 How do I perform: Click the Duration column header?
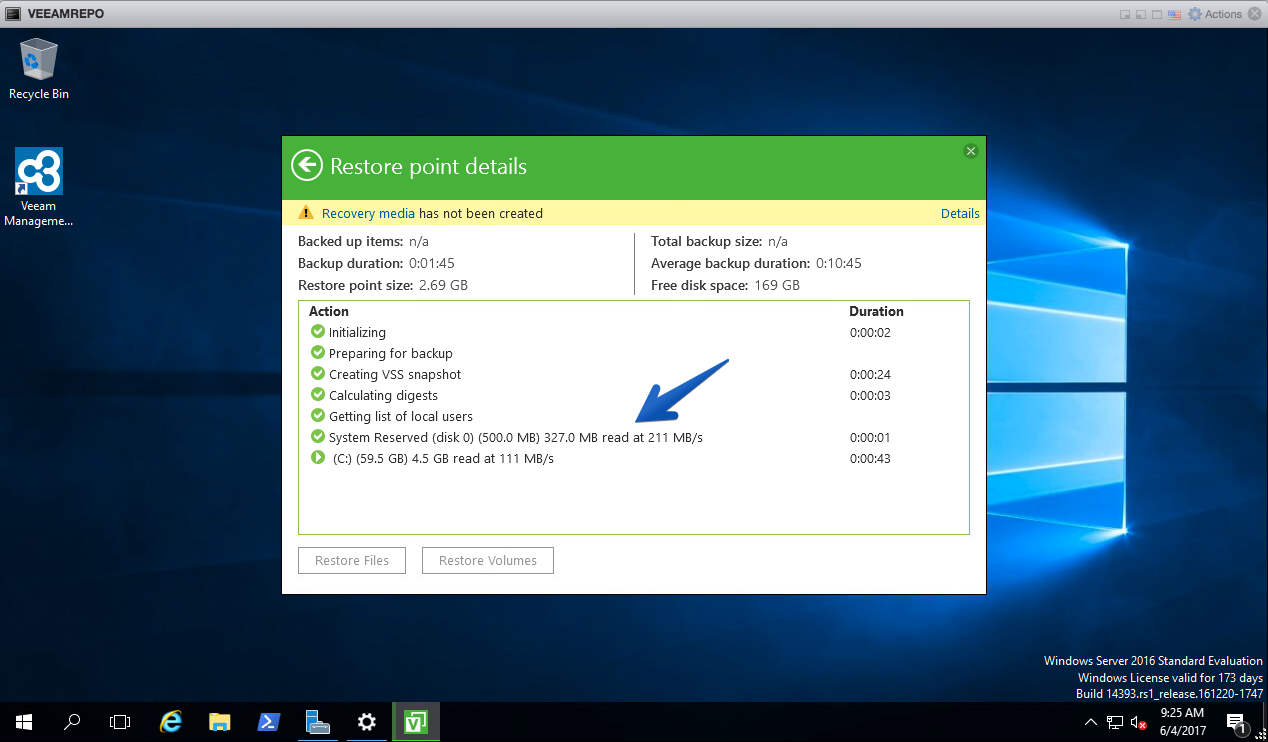coord(876,311)
